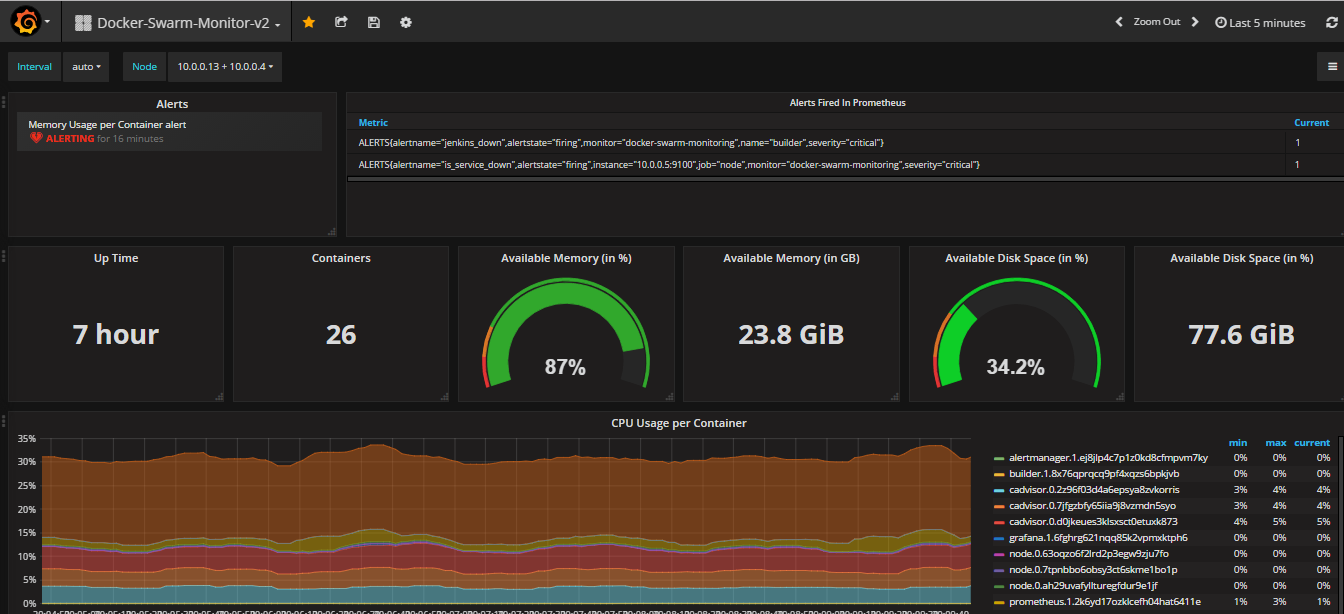Click the Interval variable label

35,67
